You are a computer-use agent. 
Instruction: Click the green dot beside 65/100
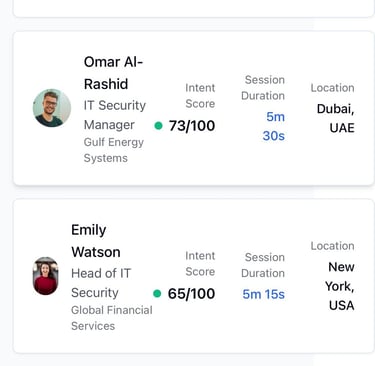click(x=157, y=294)
